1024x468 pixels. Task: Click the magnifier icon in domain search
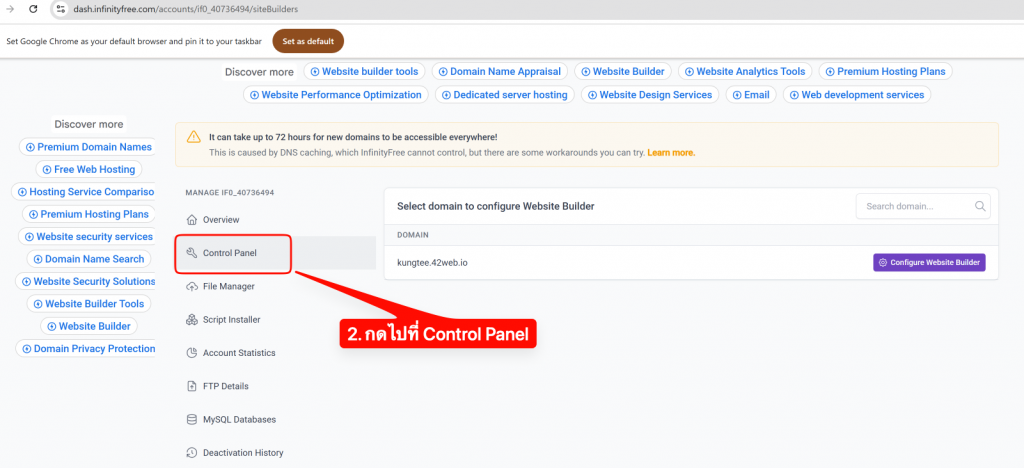pyautogui.click(x=980, y=207)
